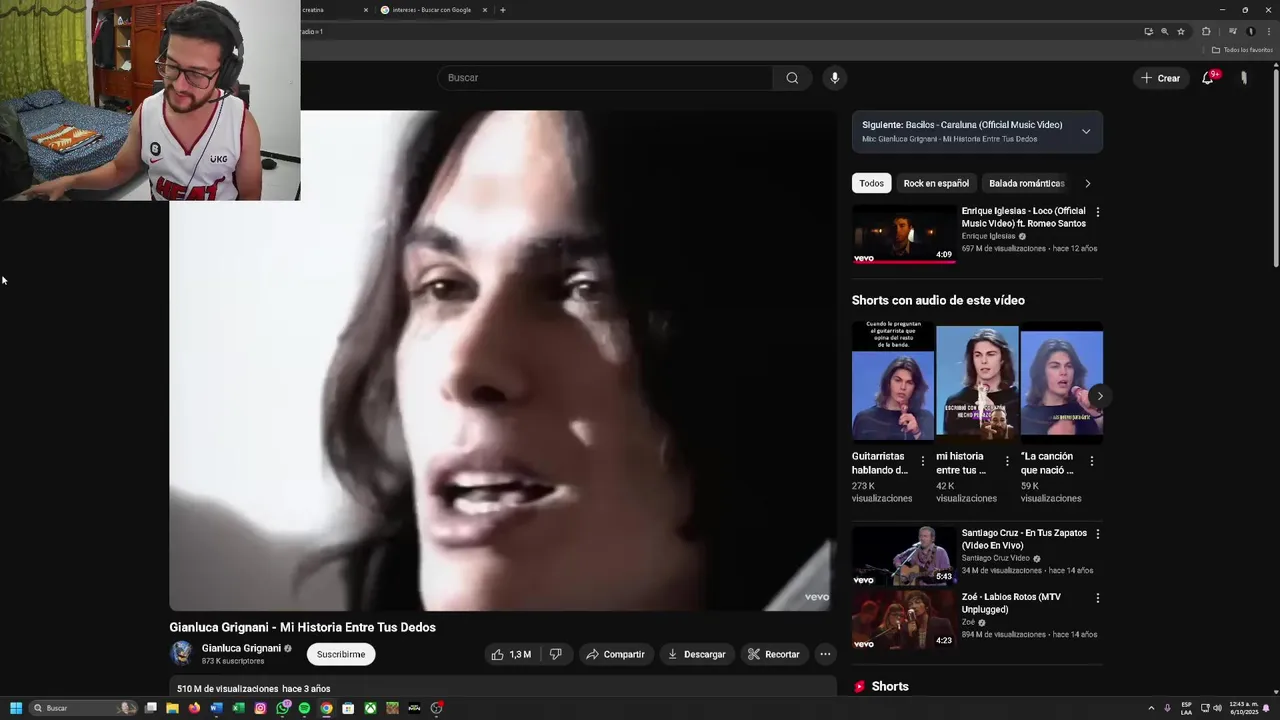Image resolution: width=1280 pixels, height=720 pixels.
Task: Open Chrome media controls icon
Action: coord(1232,31)
